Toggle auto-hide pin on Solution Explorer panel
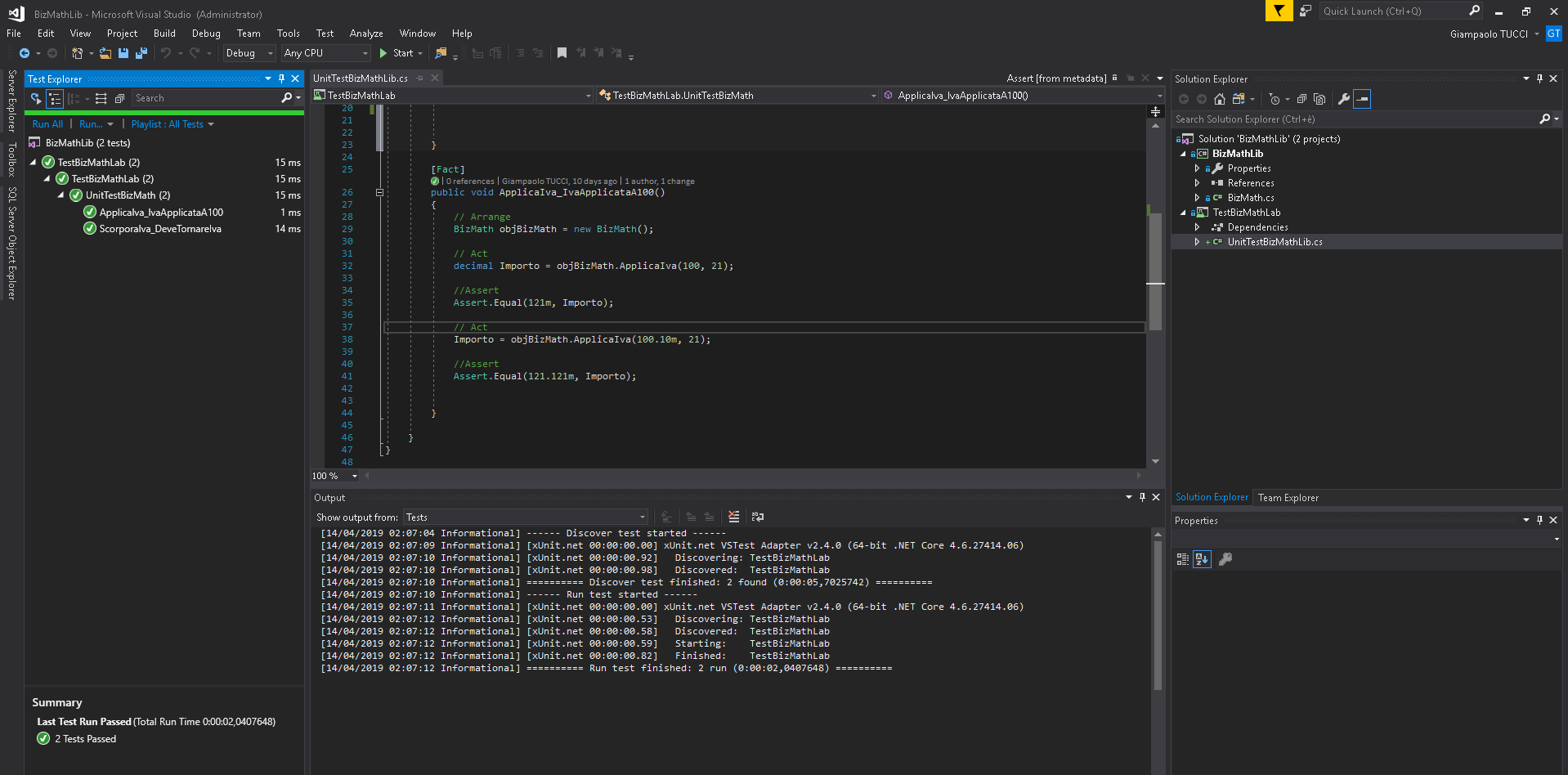The image size is (1568, 775). [1539, 78]
